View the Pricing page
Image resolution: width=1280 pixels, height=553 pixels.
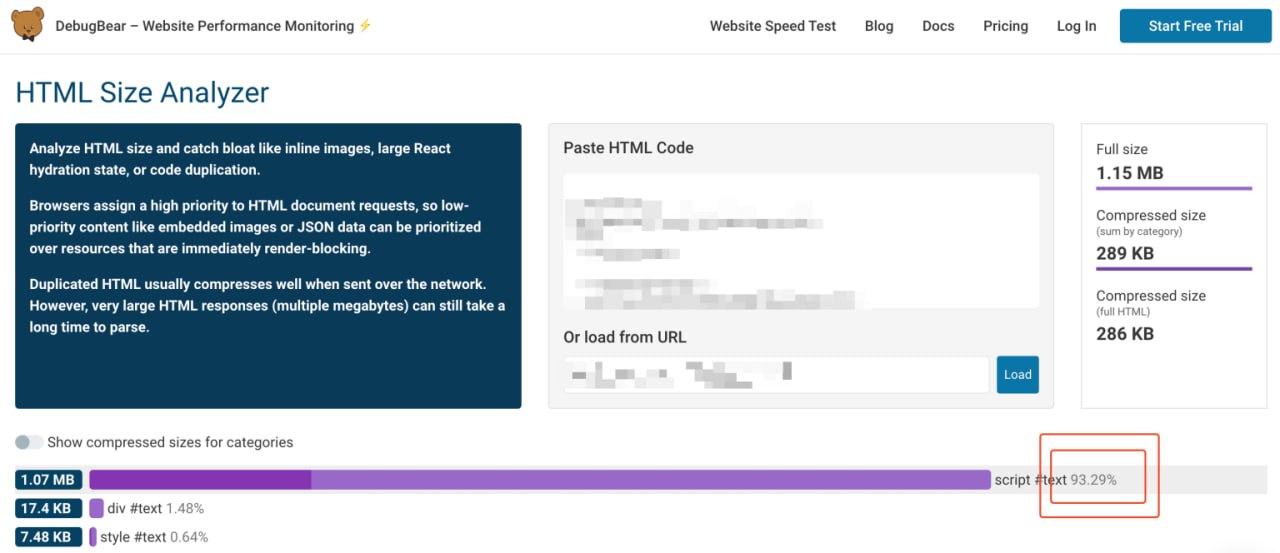1006,26
